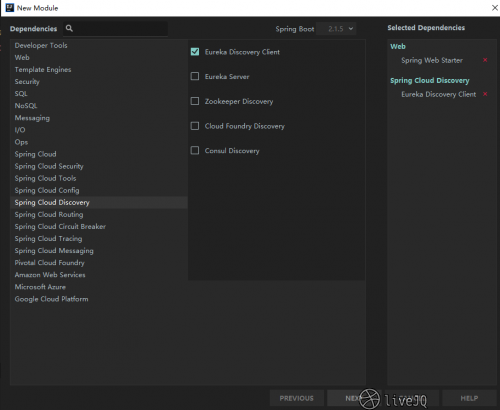The image size is (500, 410).
Task: Click Spring Cloud Discovery heading in Selected Dependencies
Action: 430,80
